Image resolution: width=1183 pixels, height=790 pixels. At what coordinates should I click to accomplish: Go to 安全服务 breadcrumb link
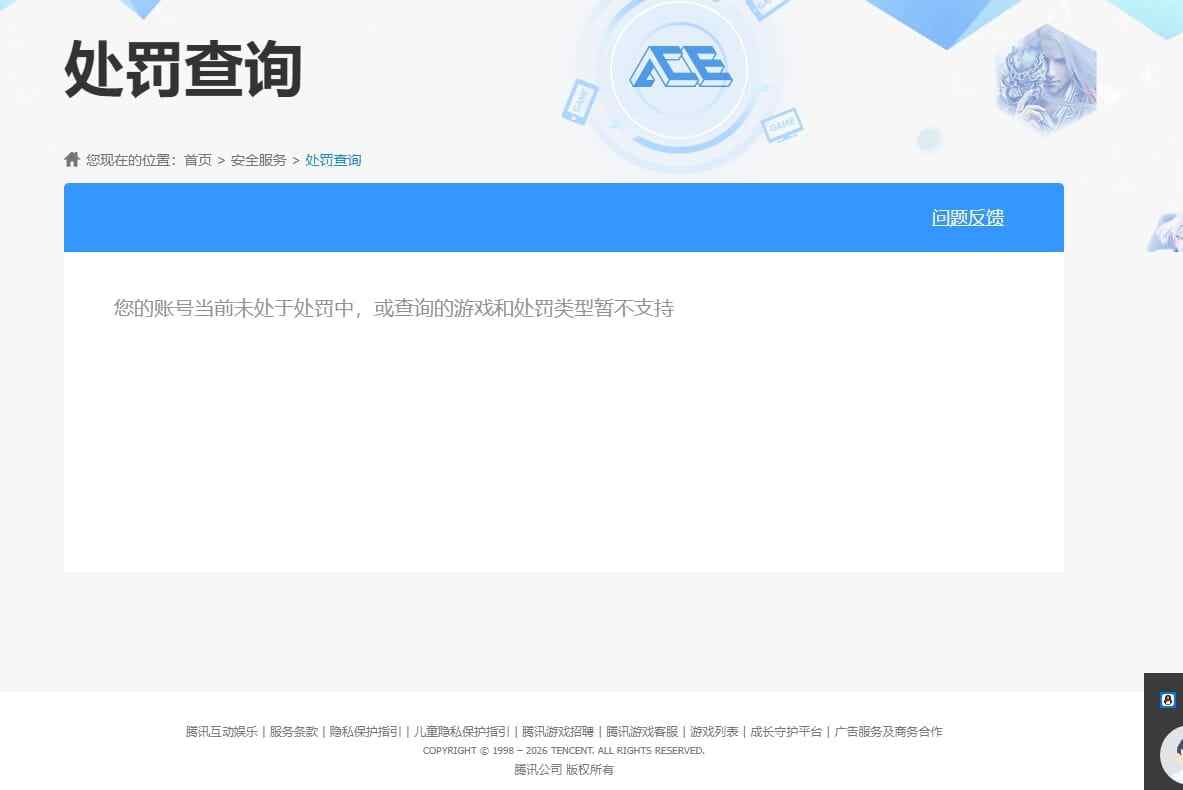coord(258,160)
